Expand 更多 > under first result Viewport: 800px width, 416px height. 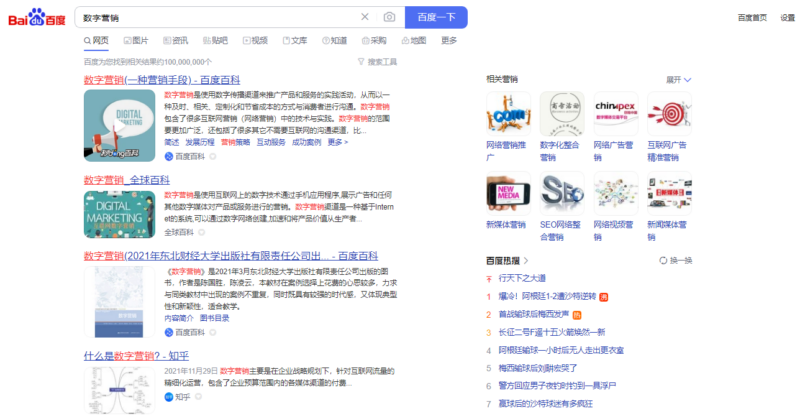(338, 142)
